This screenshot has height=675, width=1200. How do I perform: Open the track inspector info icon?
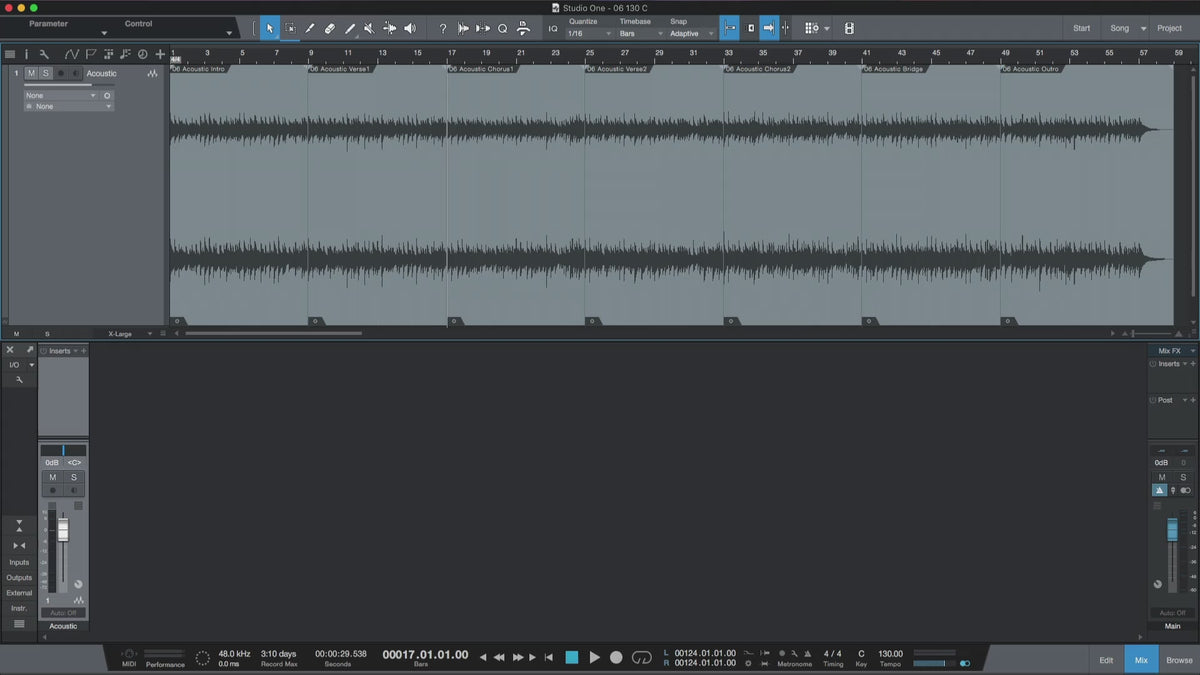(x=26, y=54)
